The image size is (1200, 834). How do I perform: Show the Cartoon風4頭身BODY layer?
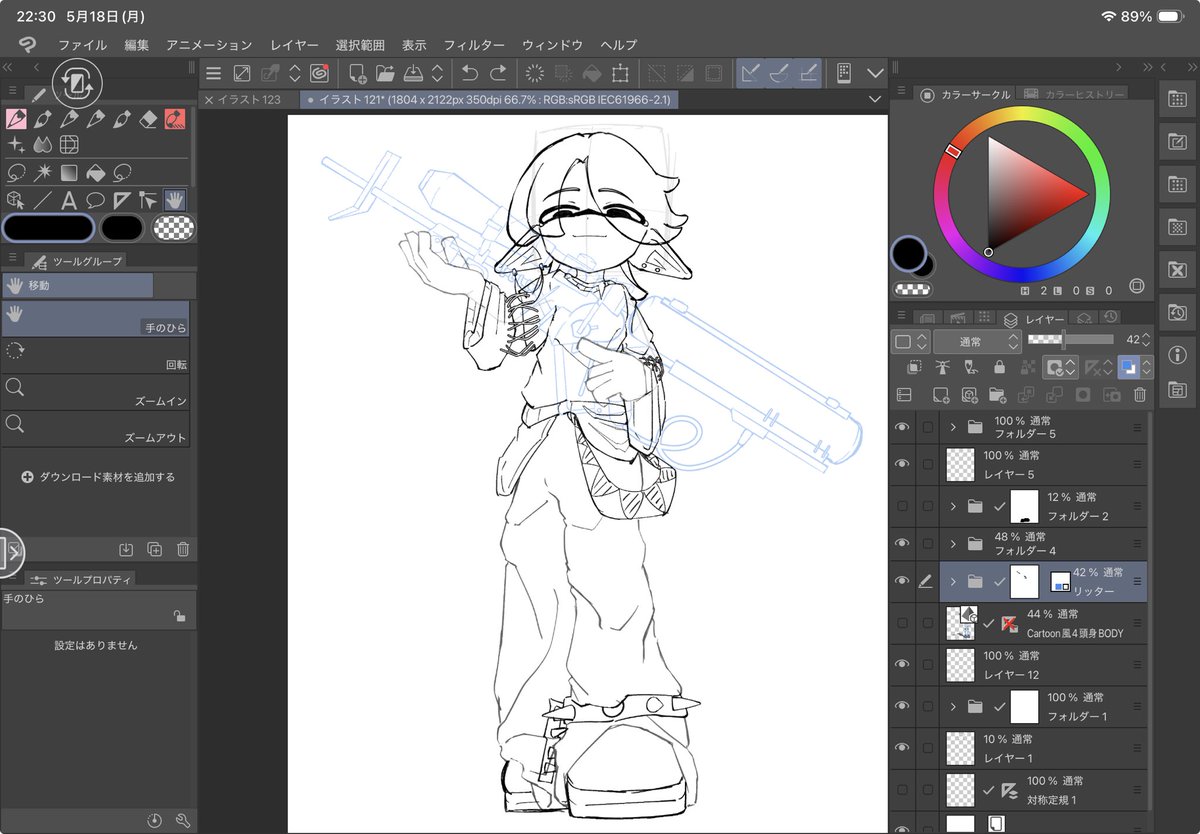point(903,623)
